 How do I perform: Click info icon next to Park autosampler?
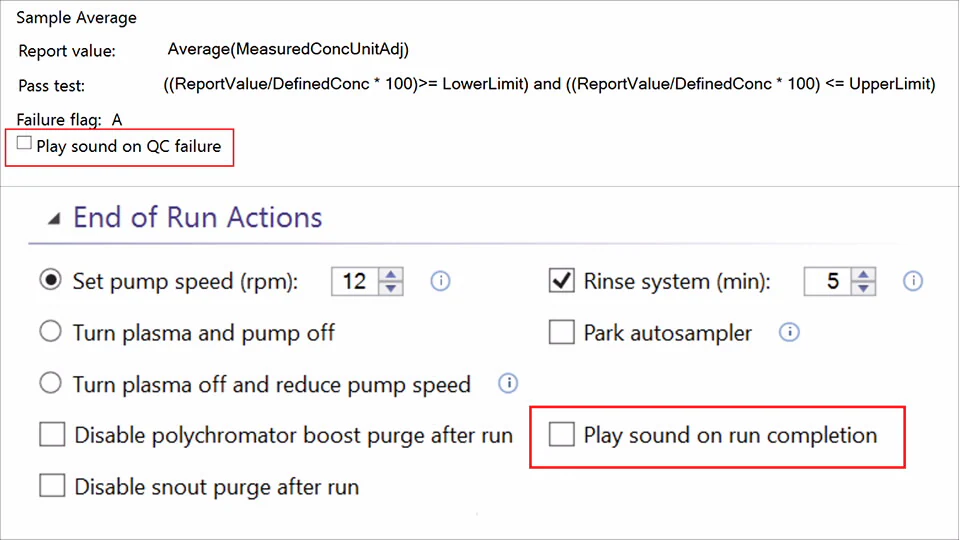click(x=789, y=332)
